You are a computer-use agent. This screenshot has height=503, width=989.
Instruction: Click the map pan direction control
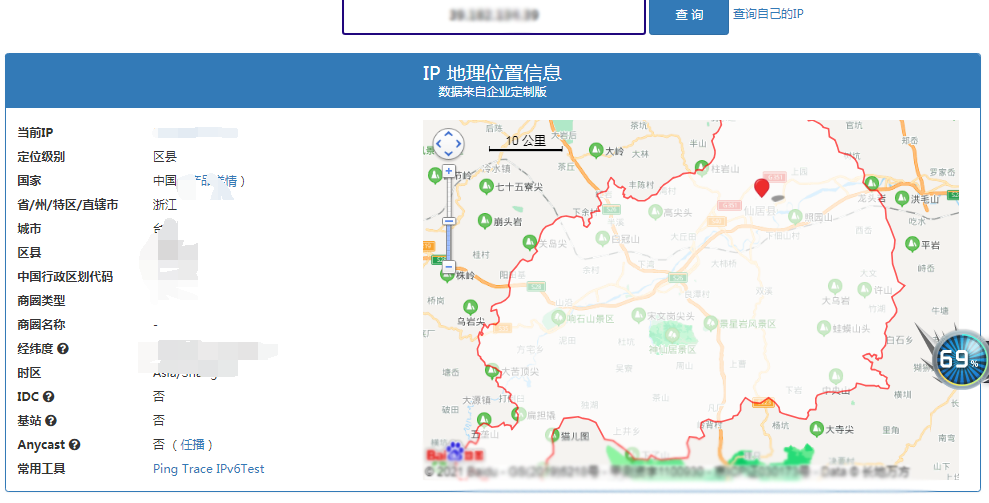[x=448, y=144]
